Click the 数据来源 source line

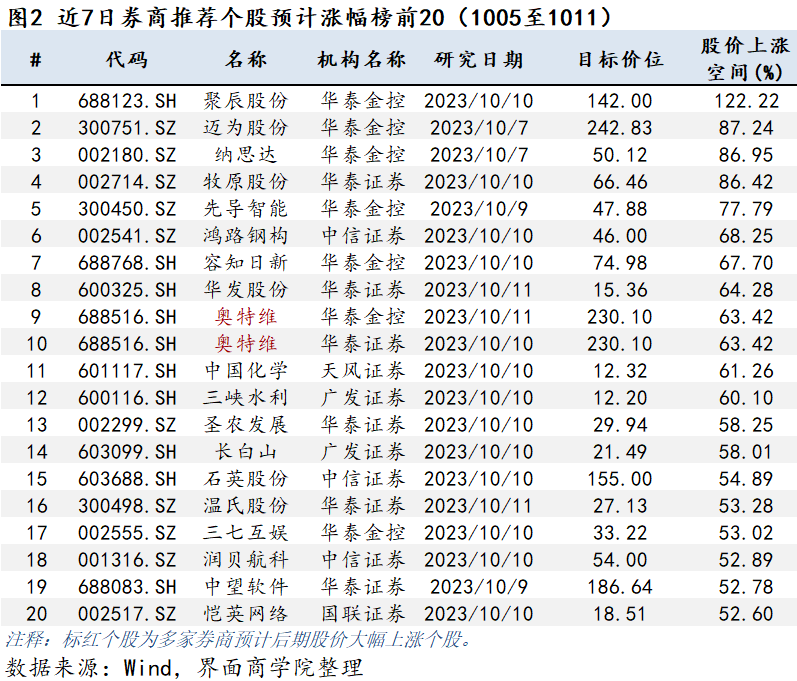click(184, 667)
